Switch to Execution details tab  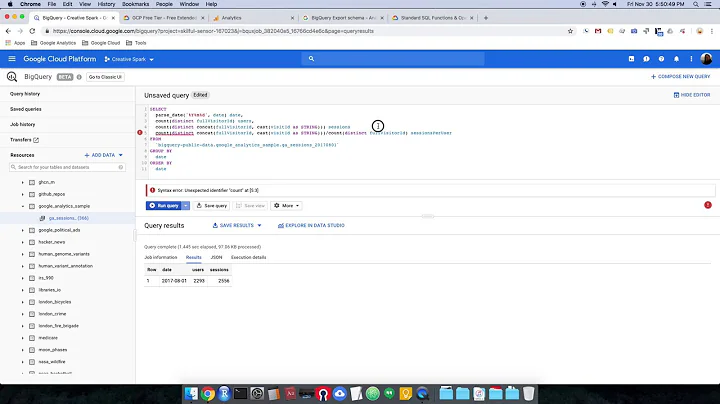click(x=248, y=258)
